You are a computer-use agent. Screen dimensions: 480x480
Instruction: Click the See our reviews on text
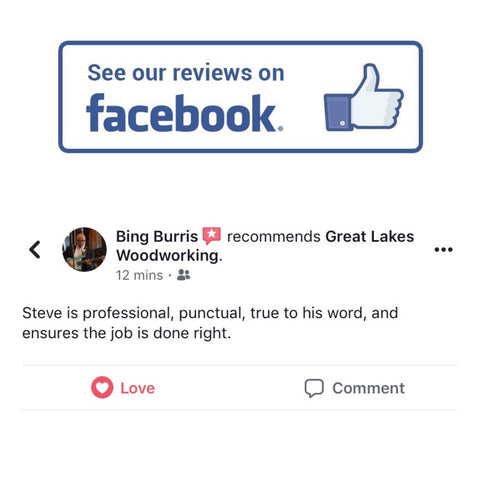coord(186,73)
